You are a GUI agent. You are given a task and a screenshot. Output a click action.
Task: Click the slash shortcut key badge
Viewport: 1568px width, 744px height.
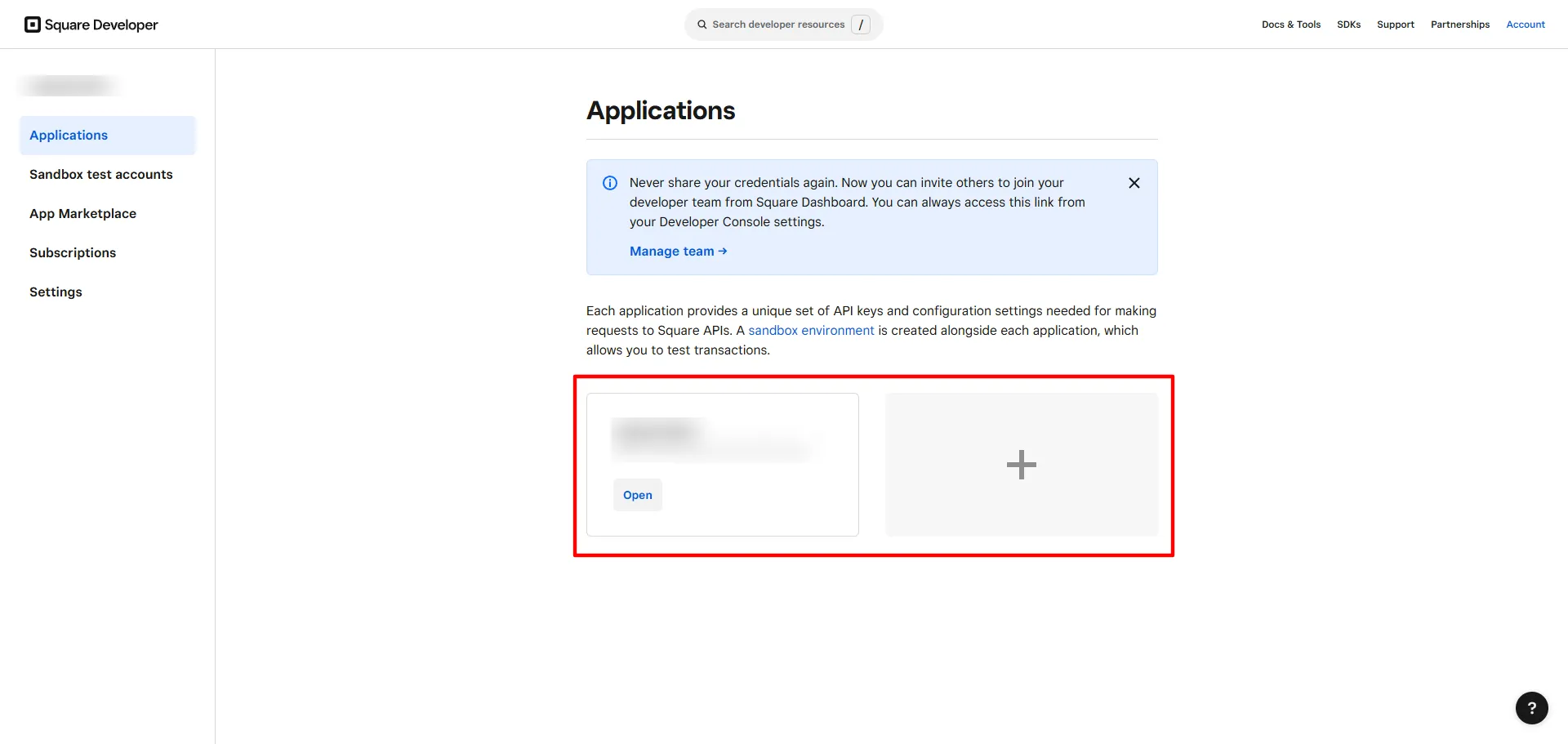[861, 25]
